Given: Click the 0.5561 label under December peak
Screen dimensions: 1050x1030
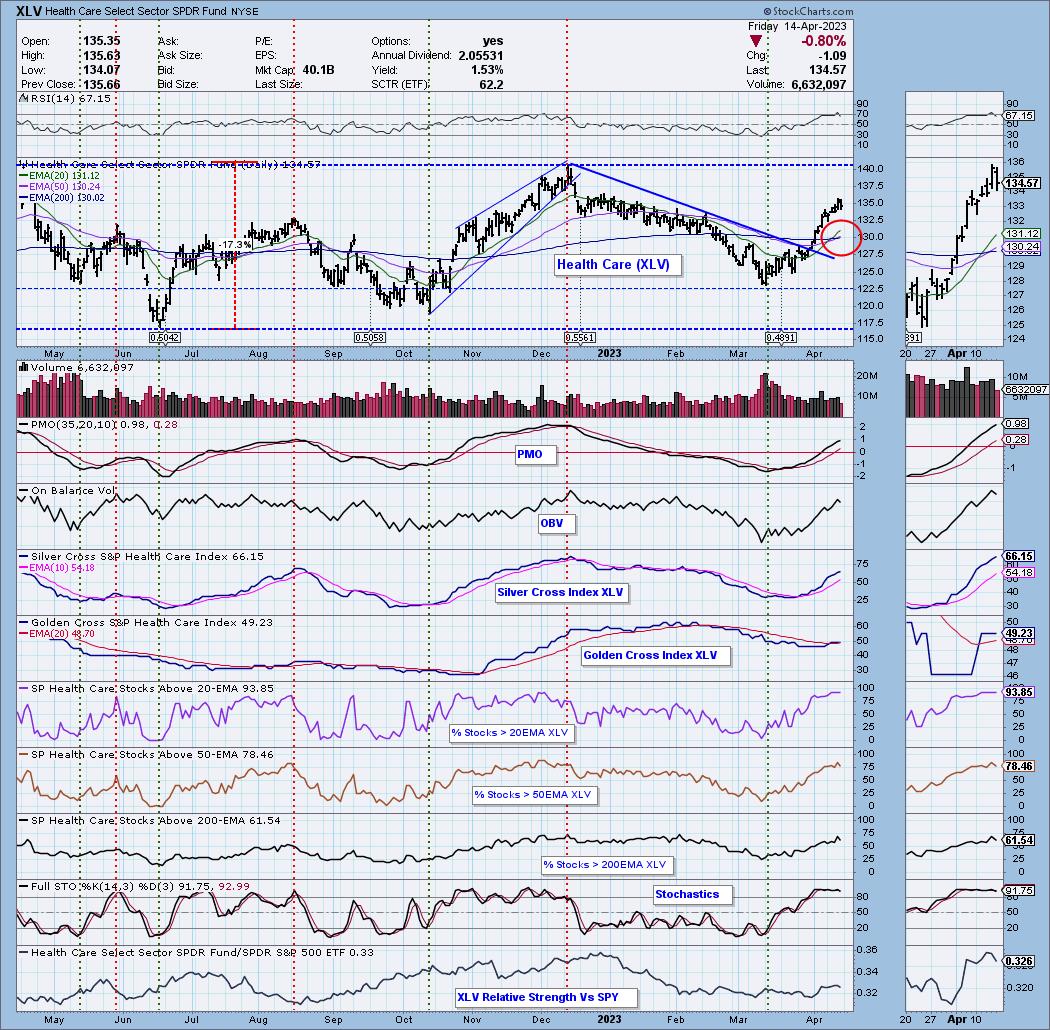Looking at the screenshot, I should (x=580, y=338).
